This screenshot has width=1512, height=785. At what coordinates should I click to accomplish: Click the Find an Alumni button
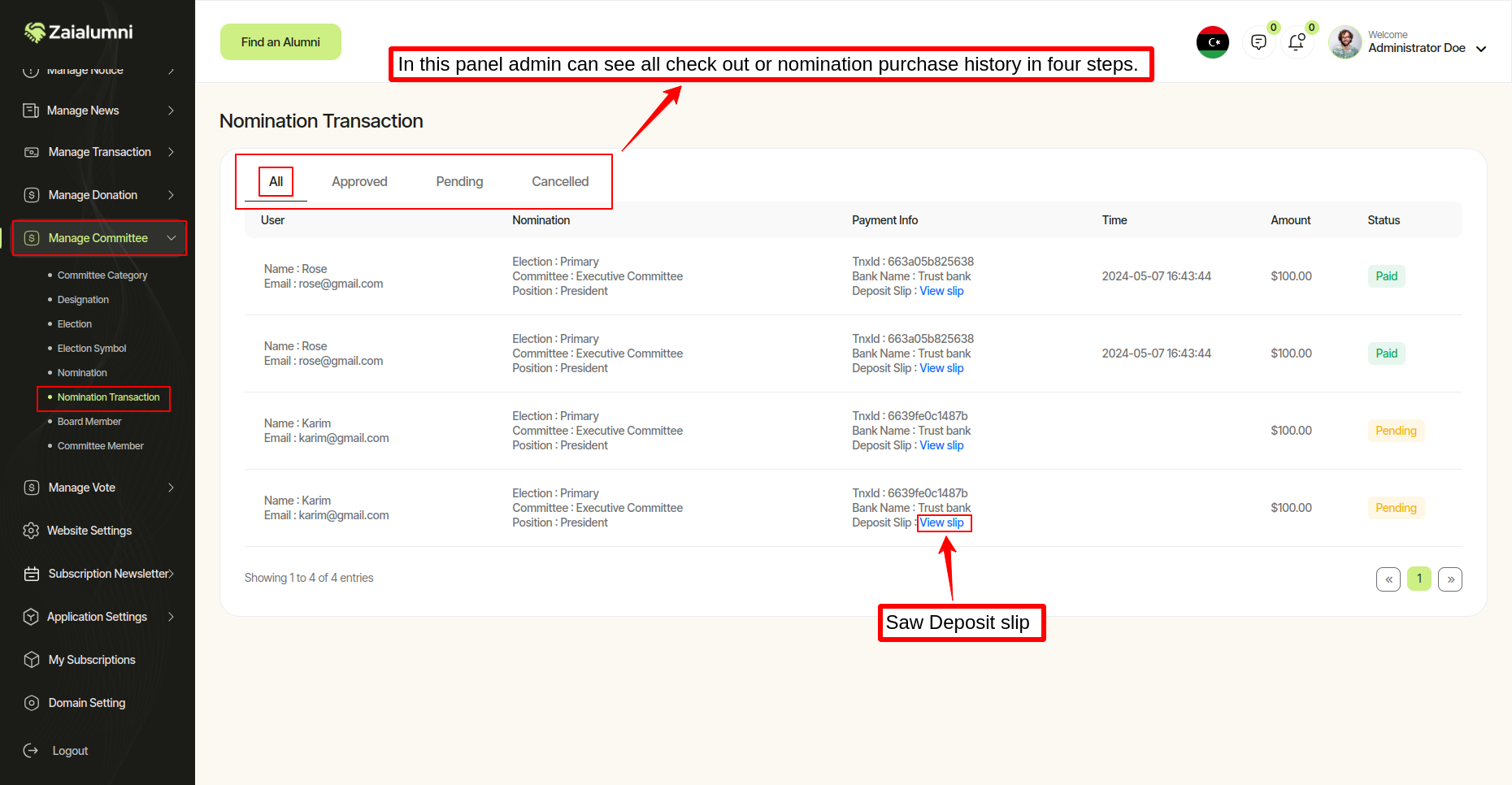280,42
